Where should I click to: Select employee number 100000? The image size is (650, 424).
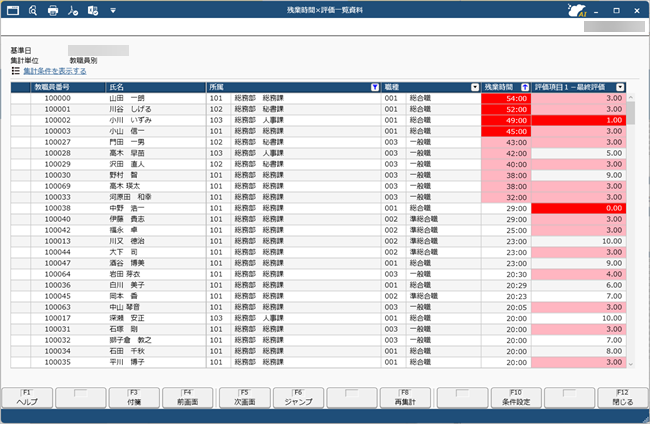58,98
